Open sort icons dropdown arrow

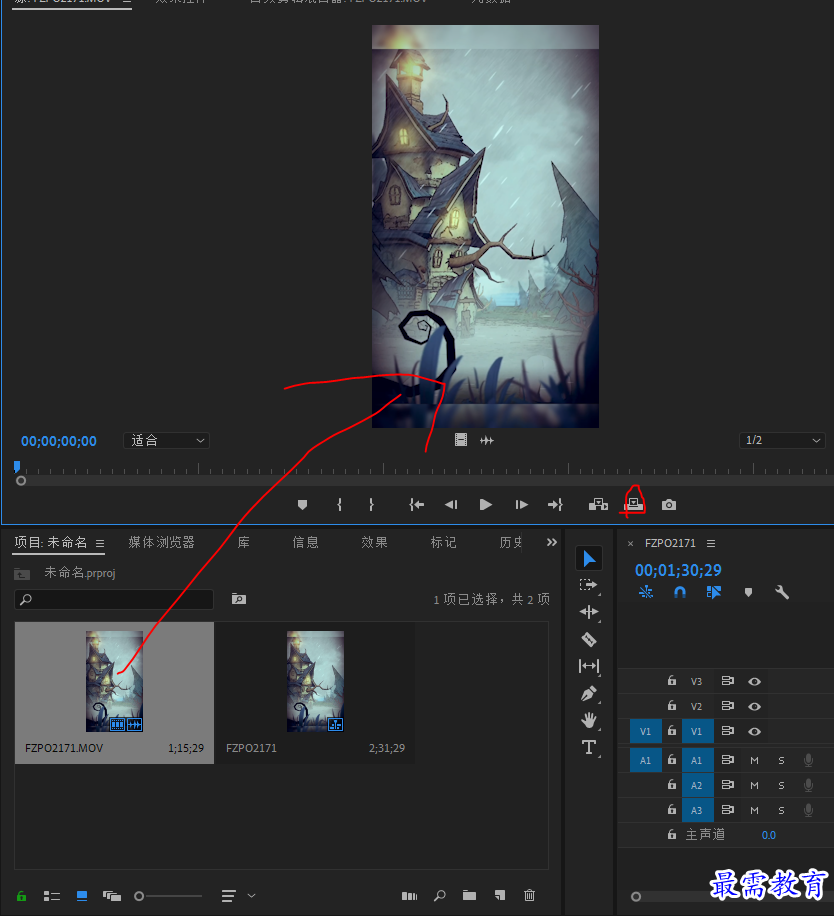(x=252, y=896)
